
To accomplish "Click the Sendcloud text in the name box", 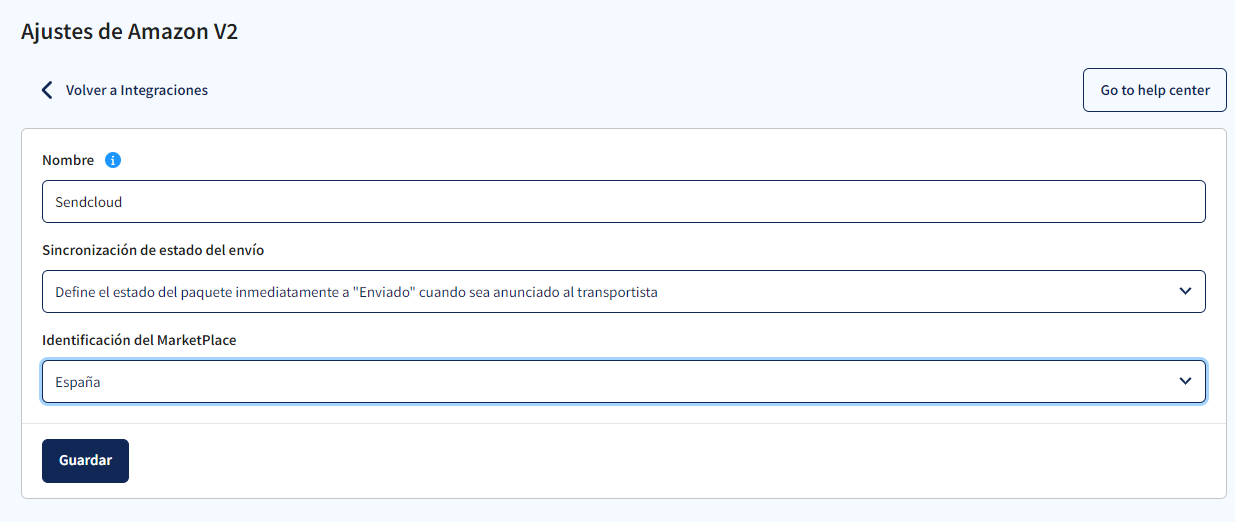I will click(88, 202).
